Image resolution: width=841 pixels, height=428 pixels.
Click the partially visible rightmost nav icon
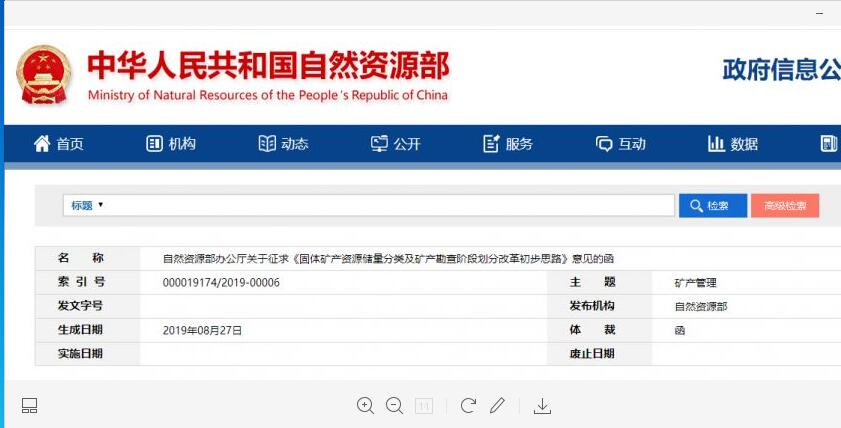point(829,144)
